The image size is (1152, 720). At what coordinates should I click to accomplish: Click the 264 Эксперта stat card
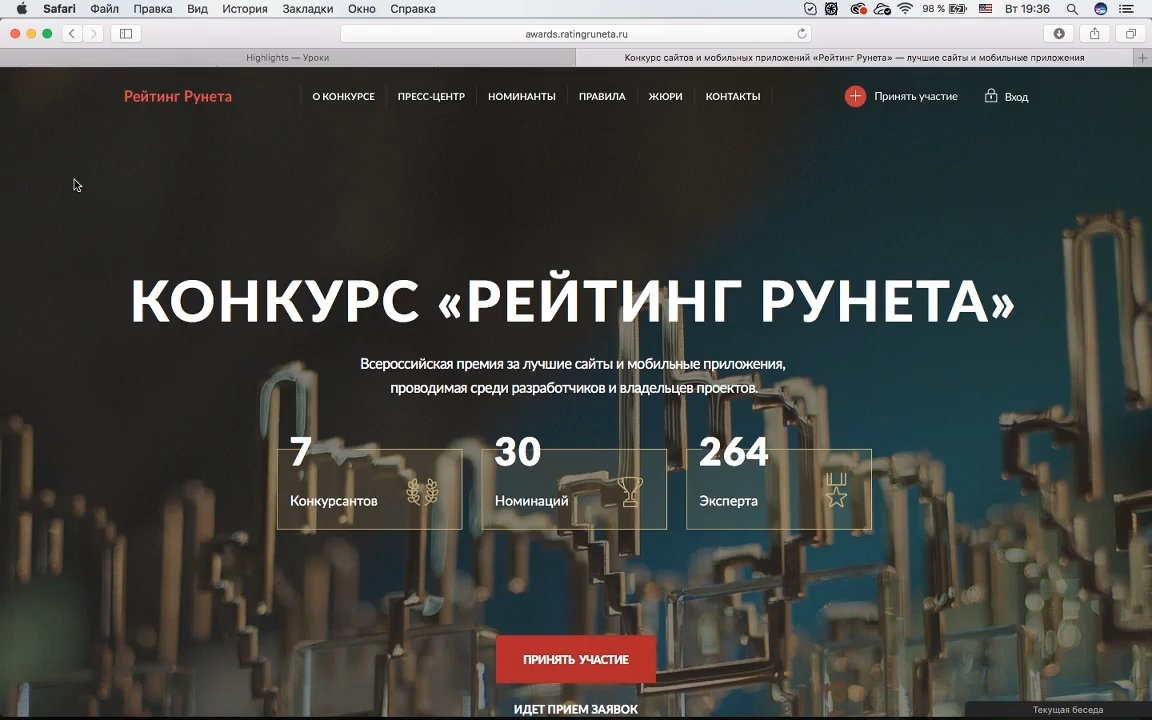pos(779,489)
